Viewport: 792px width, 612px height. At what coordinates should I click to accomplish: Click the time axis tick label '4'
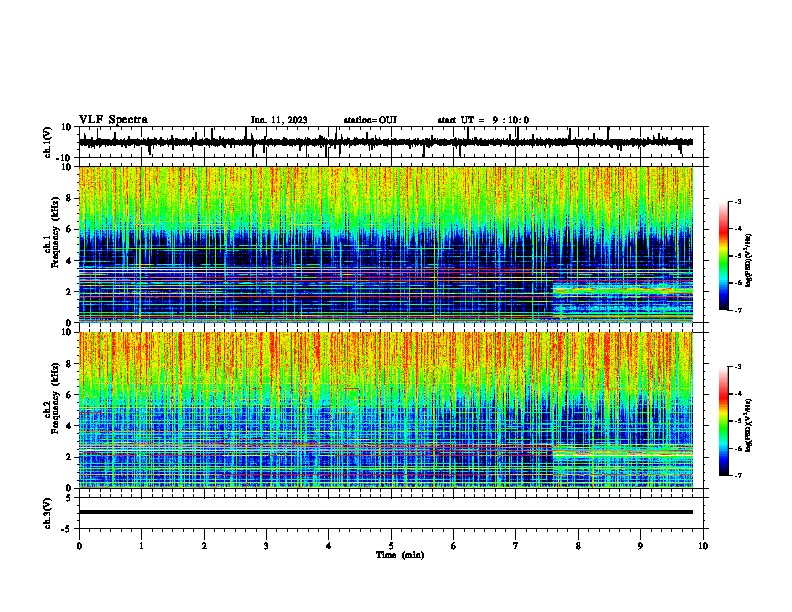[329, 546]
